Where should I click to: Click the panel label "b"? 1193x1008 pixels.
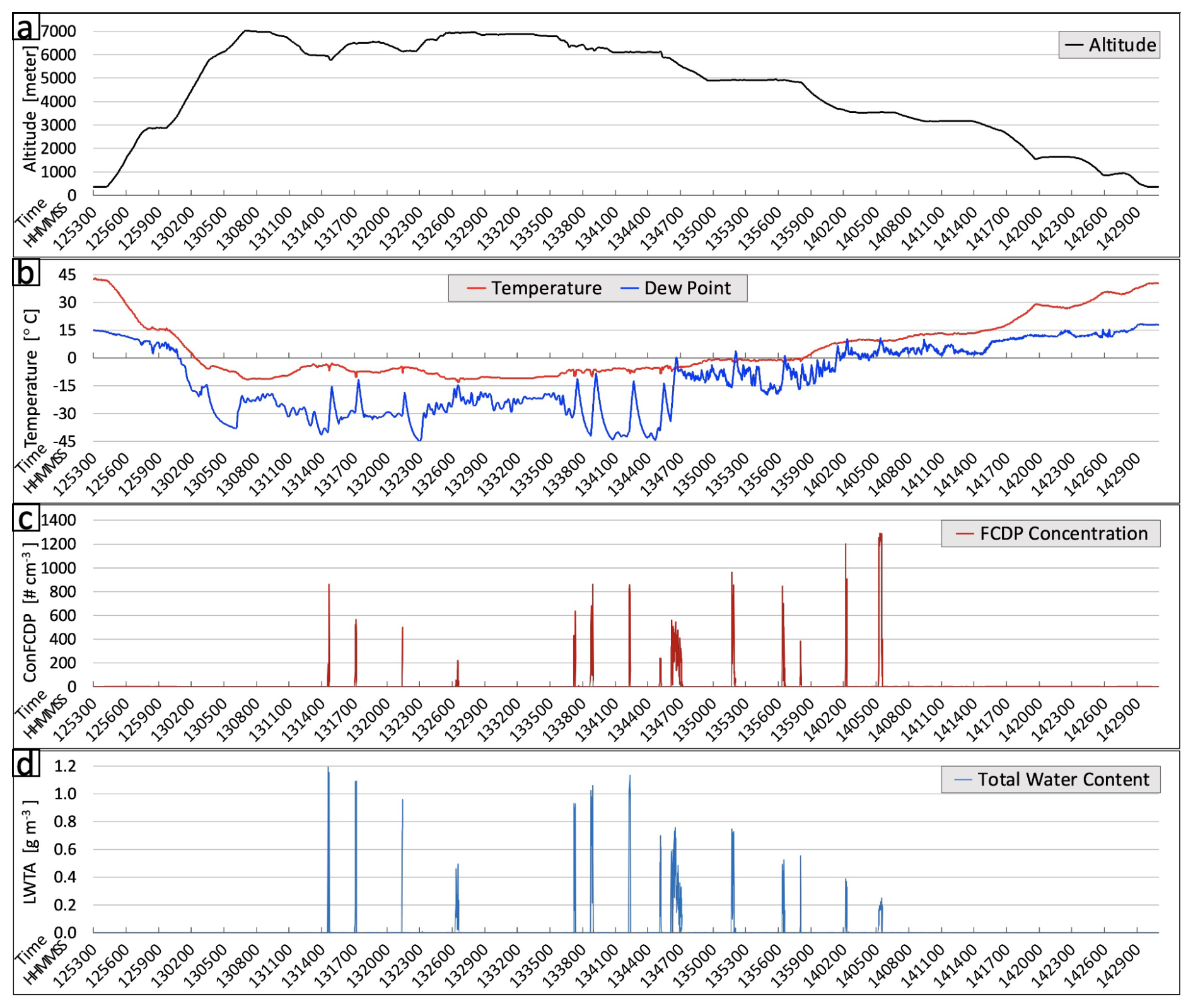(x=25, y=273)
